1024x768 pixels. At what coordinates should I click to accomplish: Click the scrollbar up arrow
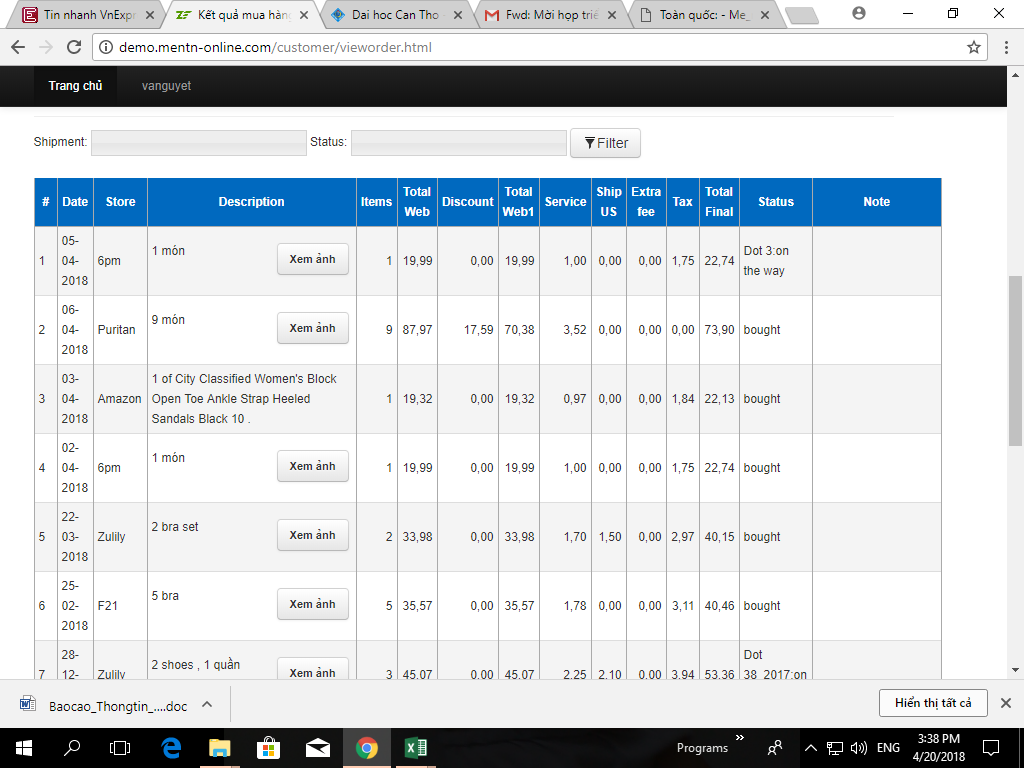pos(1015,74)
